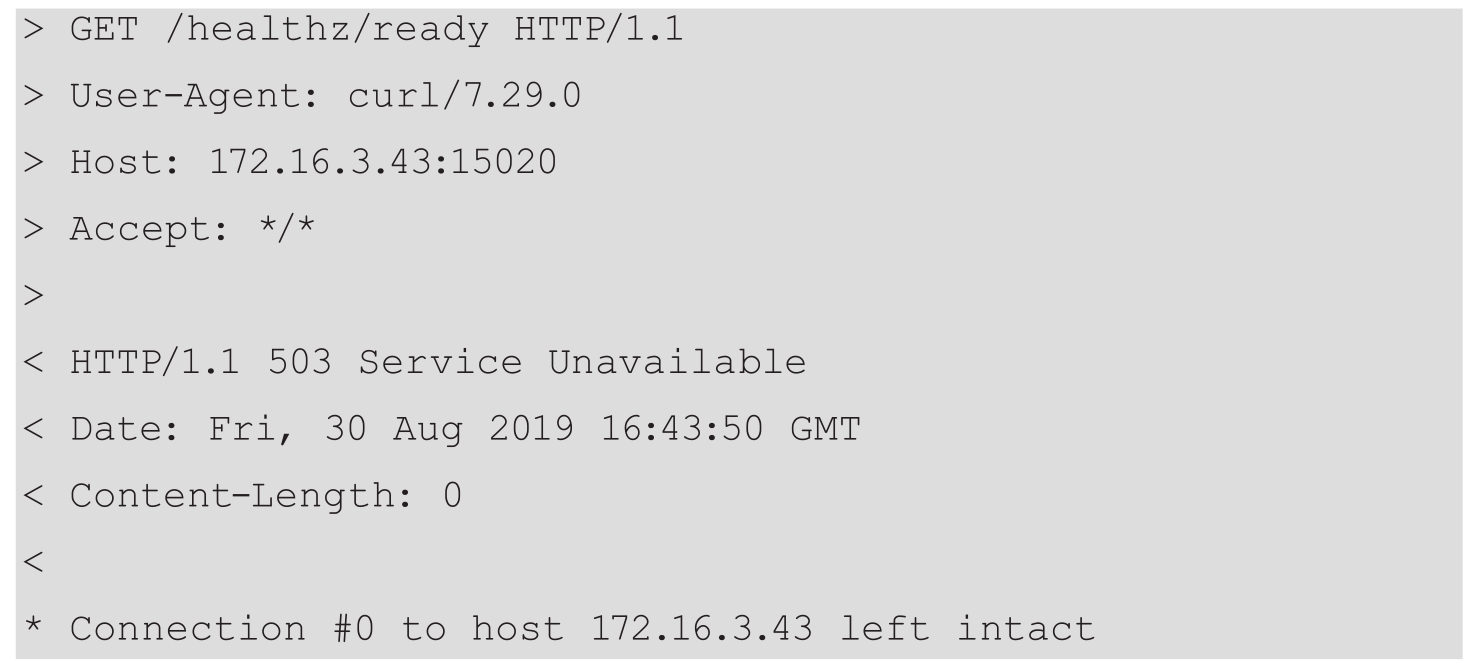Viewport: 1477px width, 672px height.
Task: Click the year 2019 in the date
Action: point(533,429)
